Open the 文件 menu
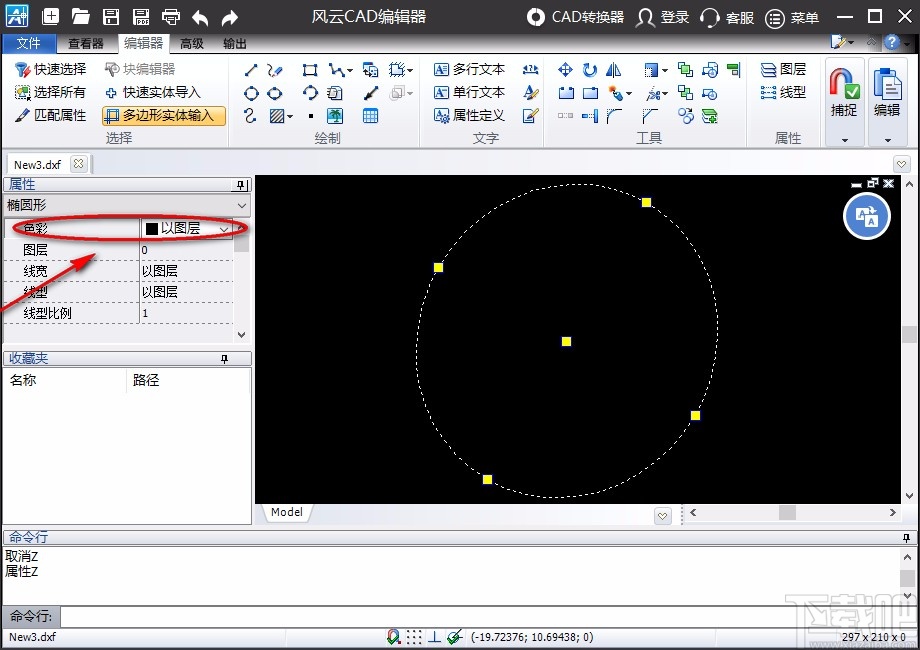This screenshot has height=650, width=920. pyautogui.click(x=29, y=43)
